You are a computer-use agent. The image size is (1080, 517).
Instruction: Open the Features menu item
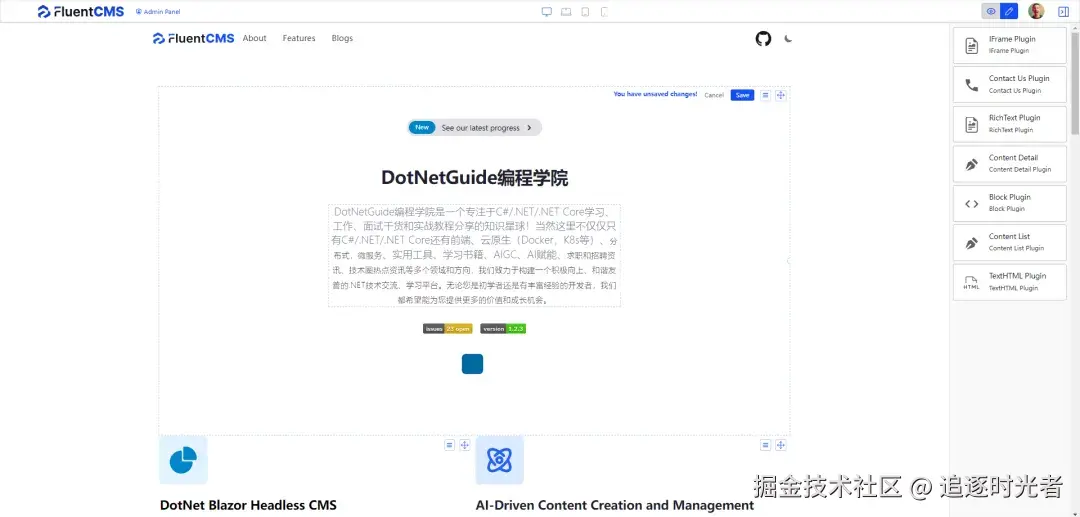pyautogui.click(x=299, y=39)
